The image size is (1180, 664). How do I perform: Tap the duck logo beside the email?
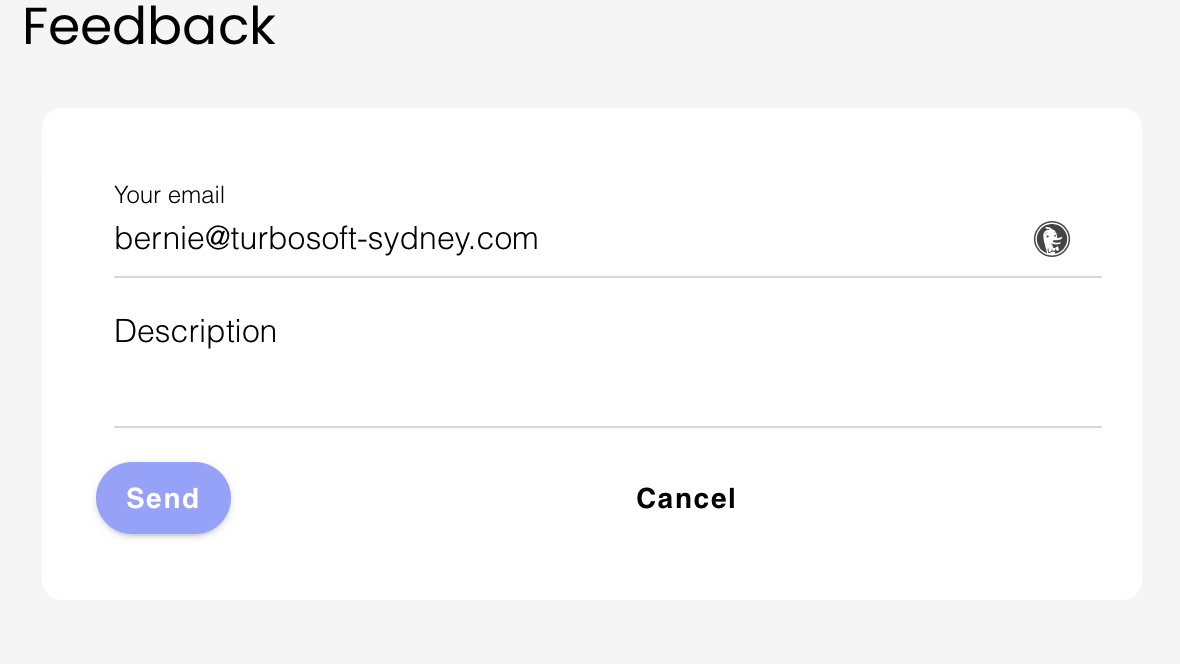(x=1051, y=240)
